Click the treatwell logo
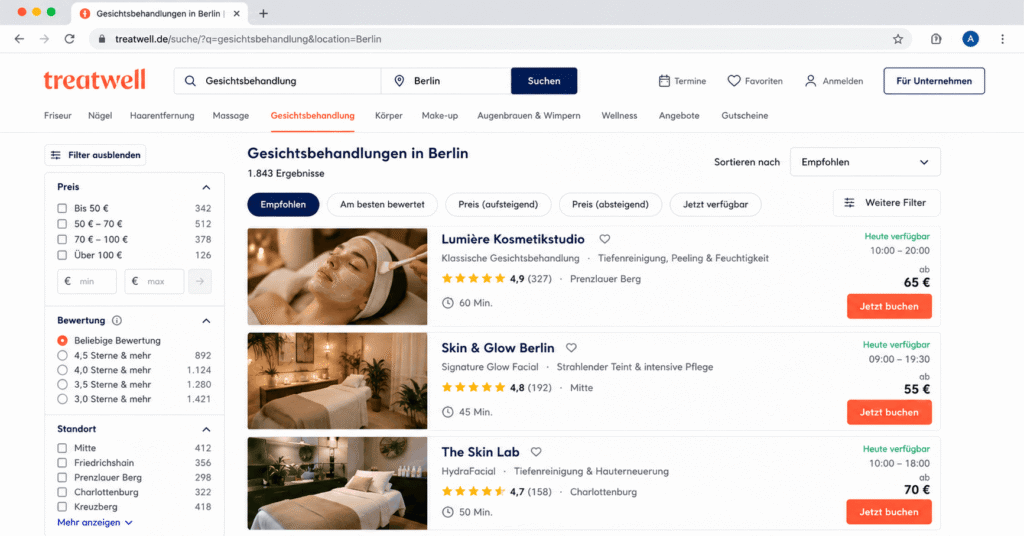 95,80
